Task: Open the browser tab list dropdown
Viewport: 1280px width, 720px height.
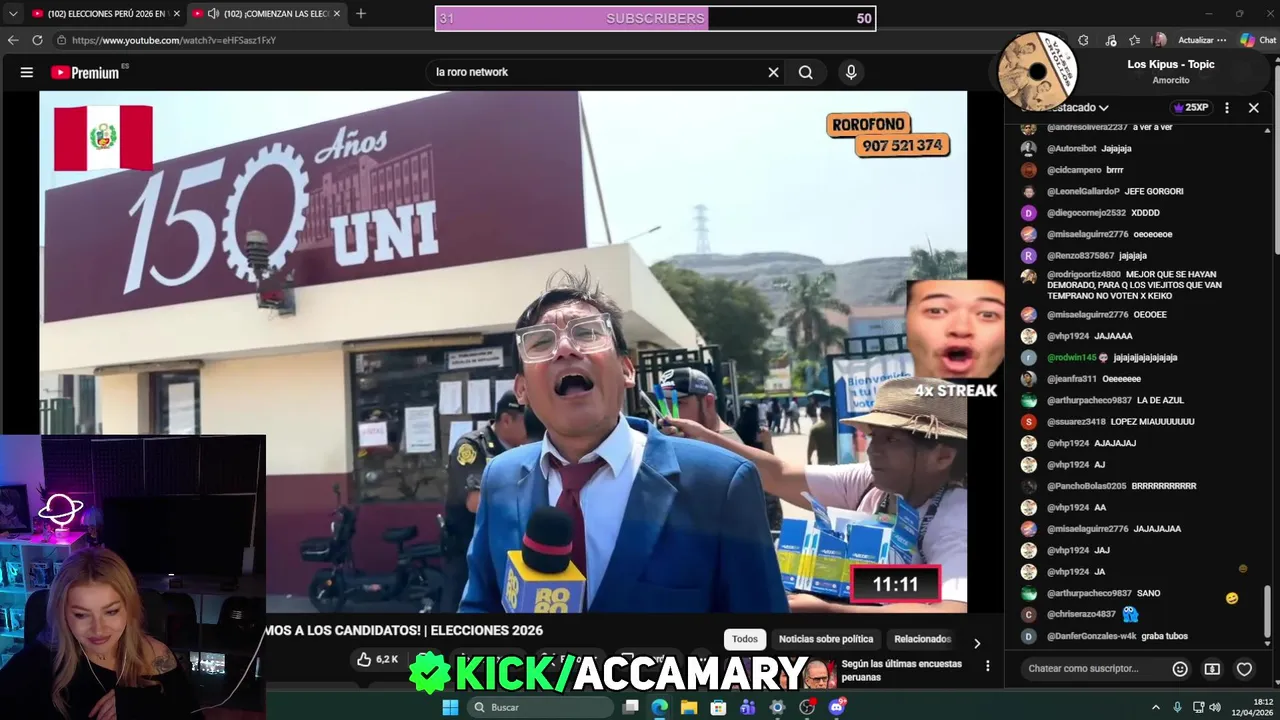Action: (x=13, y=14)
